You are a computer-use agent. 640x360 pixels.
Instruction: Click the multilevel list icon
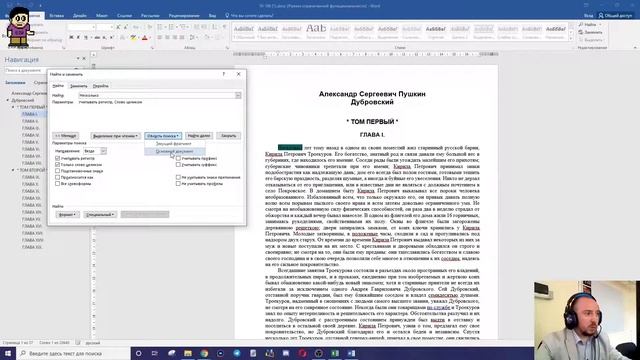click(x=183, y=27)
